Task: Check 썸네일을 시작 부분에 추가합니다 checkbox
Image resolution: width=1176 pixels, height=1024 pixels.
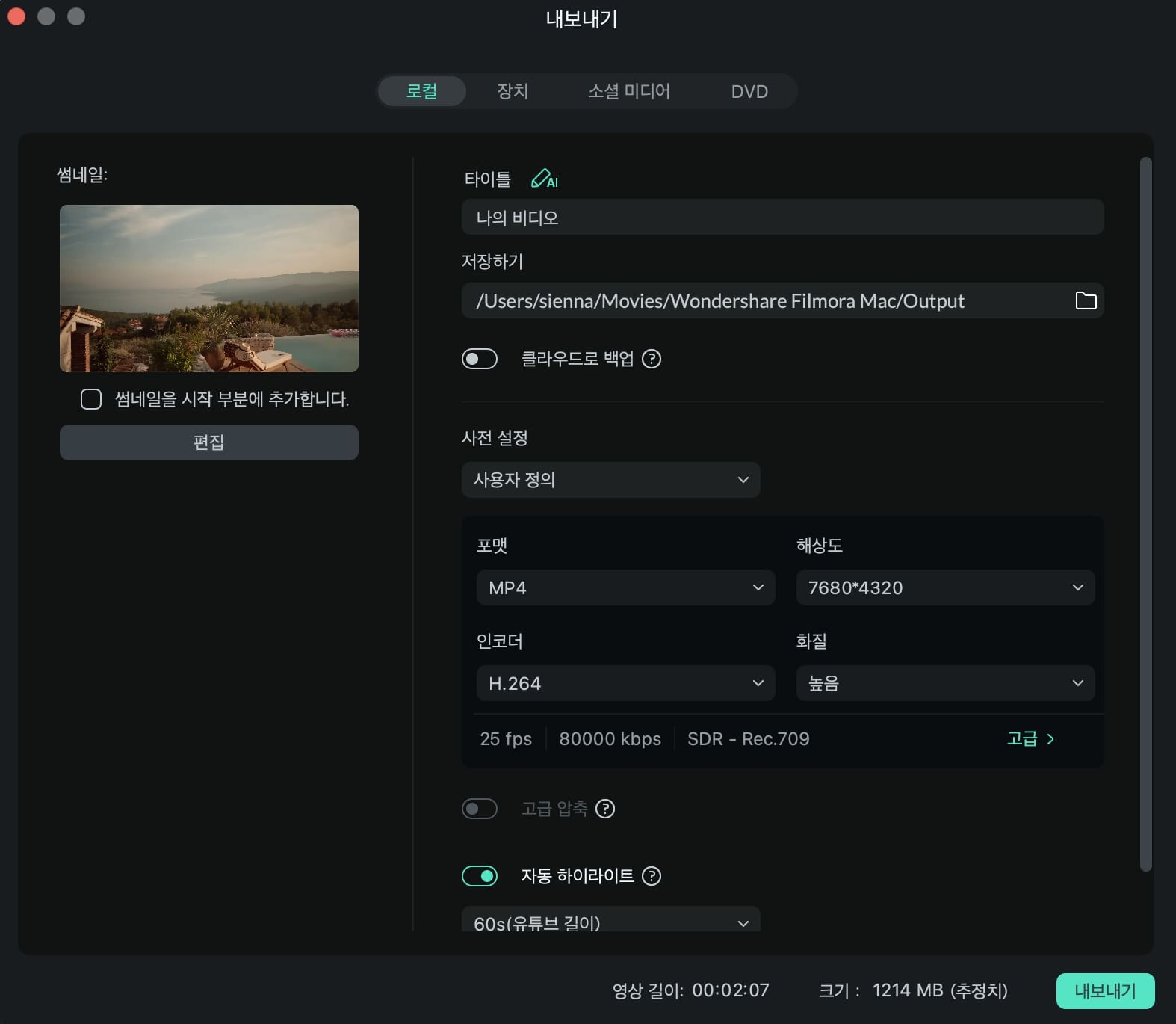Action: coord(91,399)
